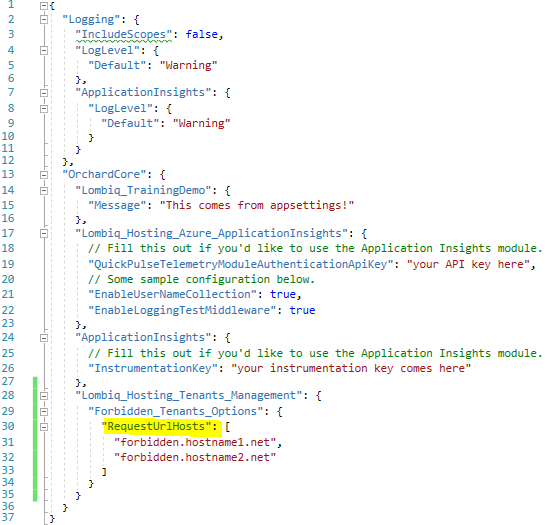Collapse "Forbidden_Tenants_Options" block on line 29

pos(44,412)
